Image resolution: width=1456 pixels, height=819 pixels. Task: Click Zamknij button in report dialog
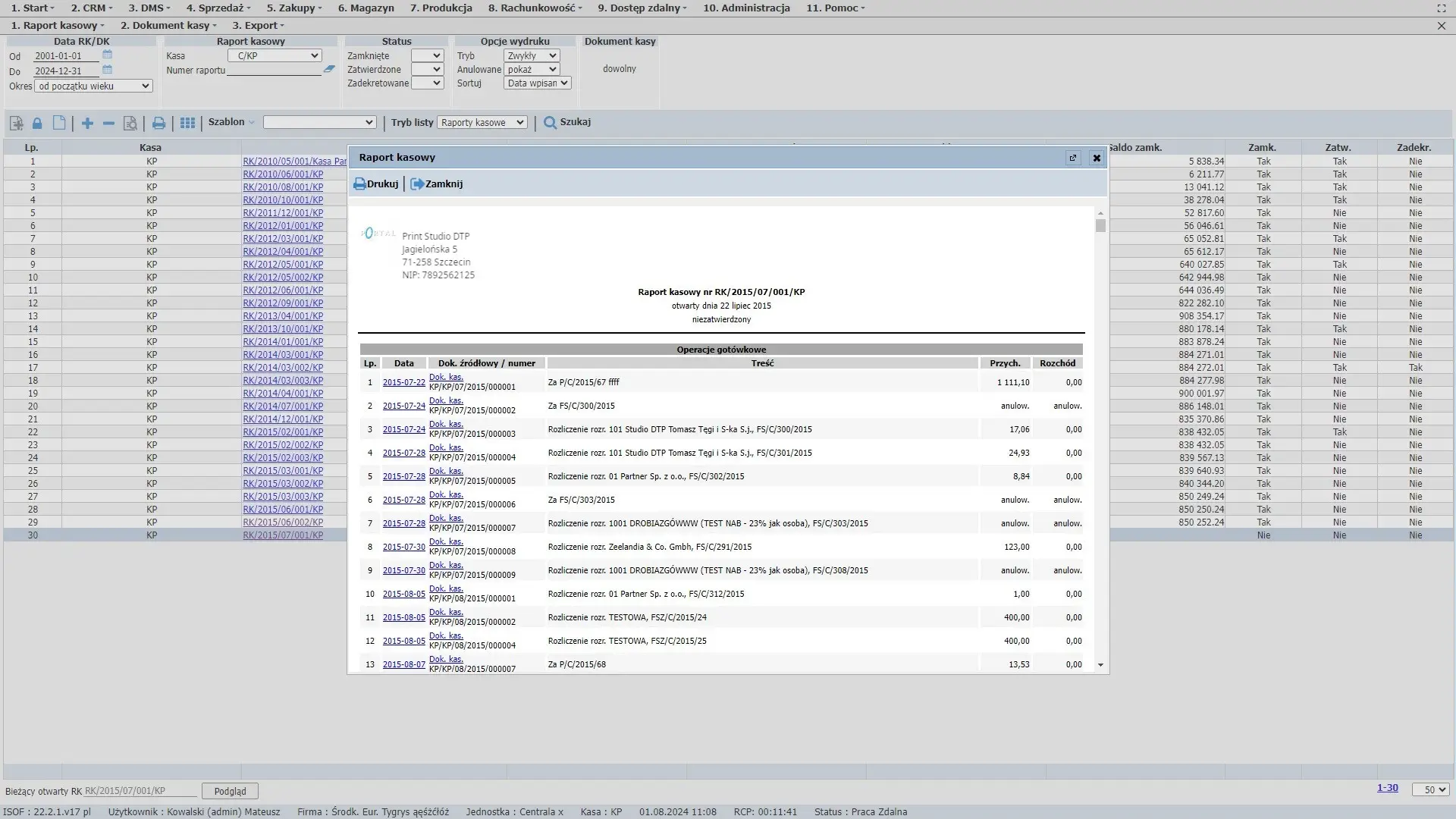(x=437, y=184)
